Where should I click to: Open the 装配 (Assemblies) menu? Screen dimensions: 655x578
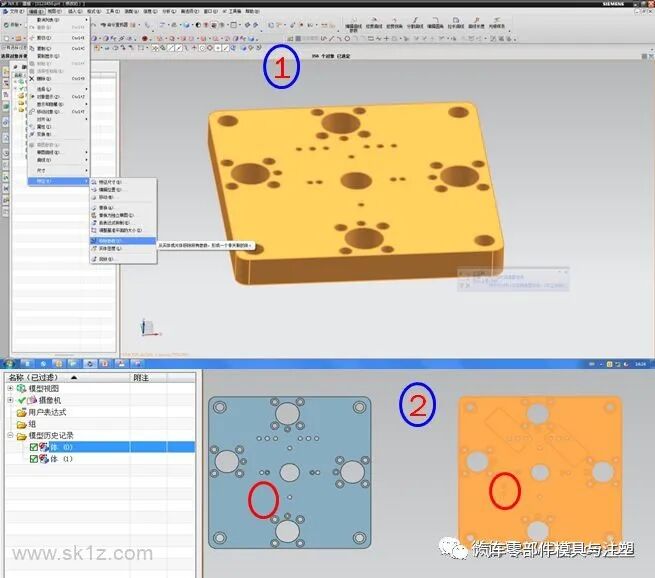(132, 11)
